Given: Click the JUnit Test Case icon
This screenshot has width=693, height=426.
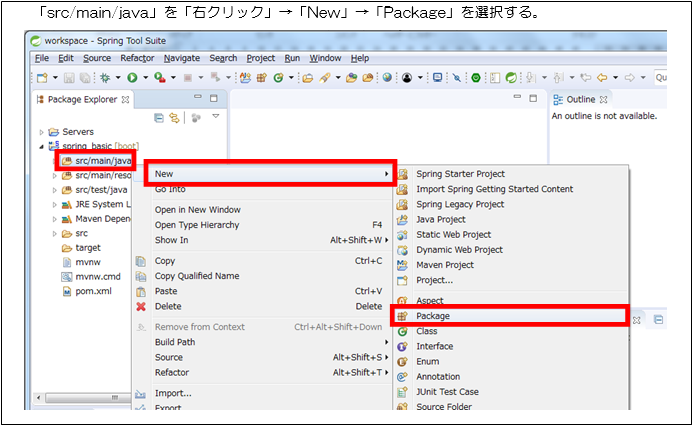Looking at the screenshot, I should click(403, 392).
